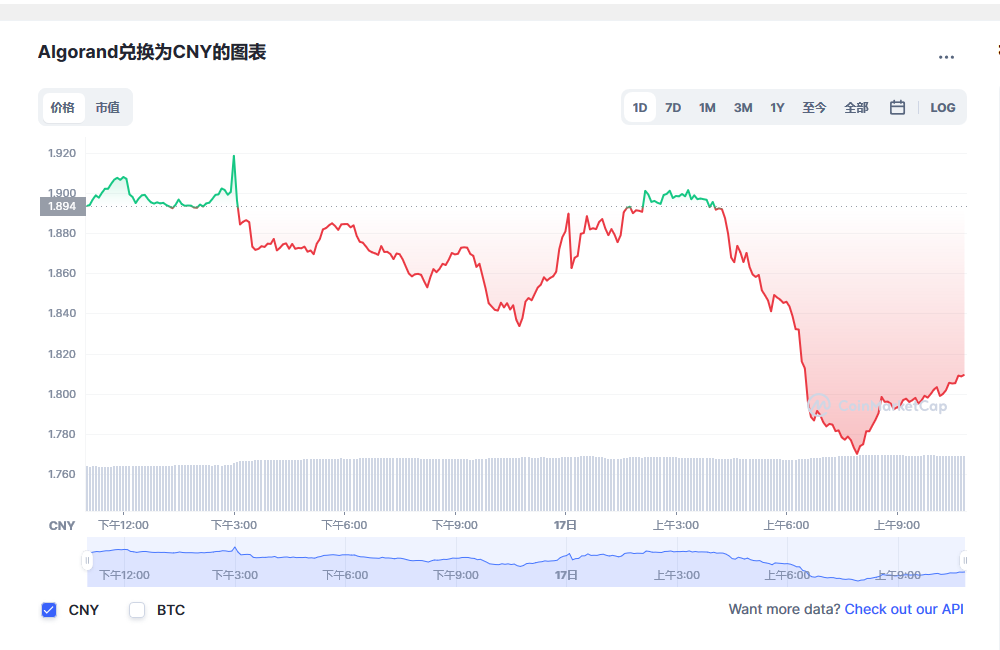Click the lowest price point of the chart line
This screenshot has height=650, width=1000.
point(857,454)
